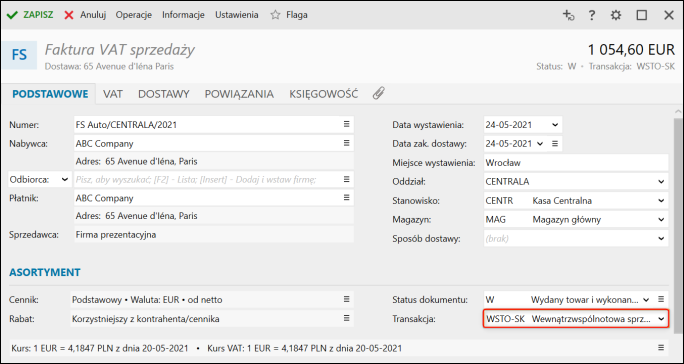Click the add-with-refresh plus icon
The width and height of the screenshot is (684, 364).
point(568,15)
